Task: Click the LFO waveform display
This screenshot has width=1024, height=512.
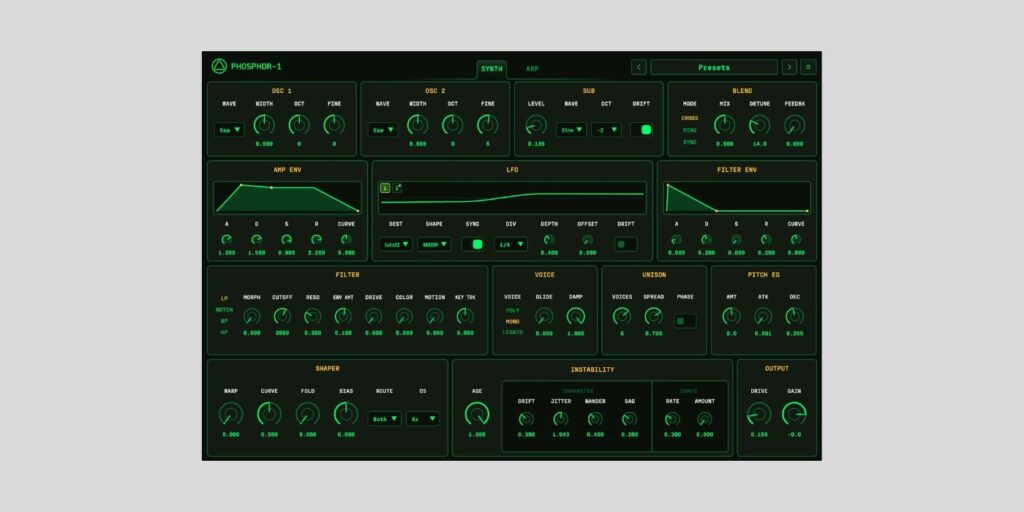Action: point(512,198)
